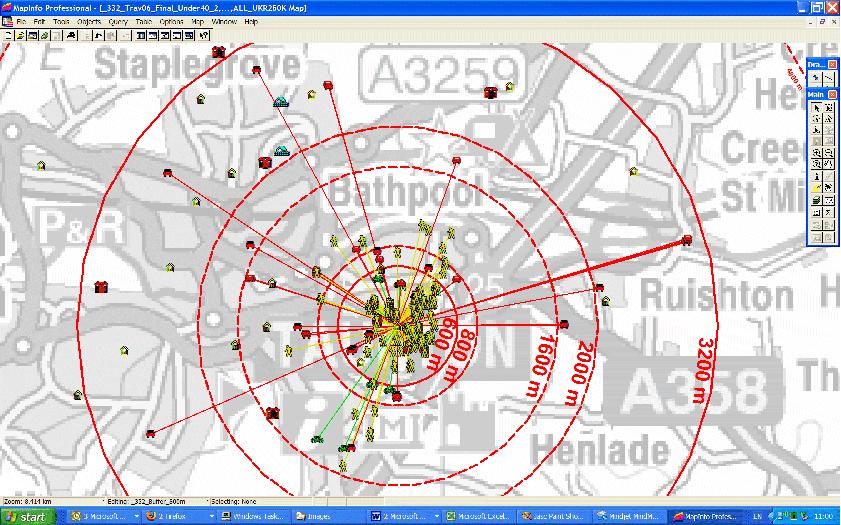The width and height of the screenshot is (841, 525).
Task: Click the Print Window toolbar icon
Action: click(x=71, y=35)
